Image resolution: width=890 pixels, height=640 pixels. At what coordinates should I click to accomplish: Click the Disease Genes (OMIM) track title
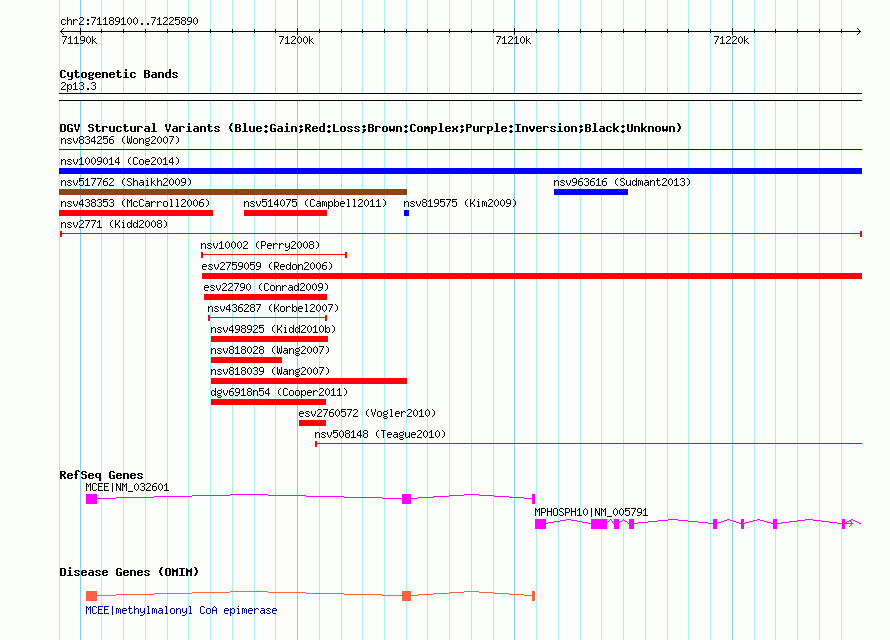pyautogui.click(x=129, y=572)
